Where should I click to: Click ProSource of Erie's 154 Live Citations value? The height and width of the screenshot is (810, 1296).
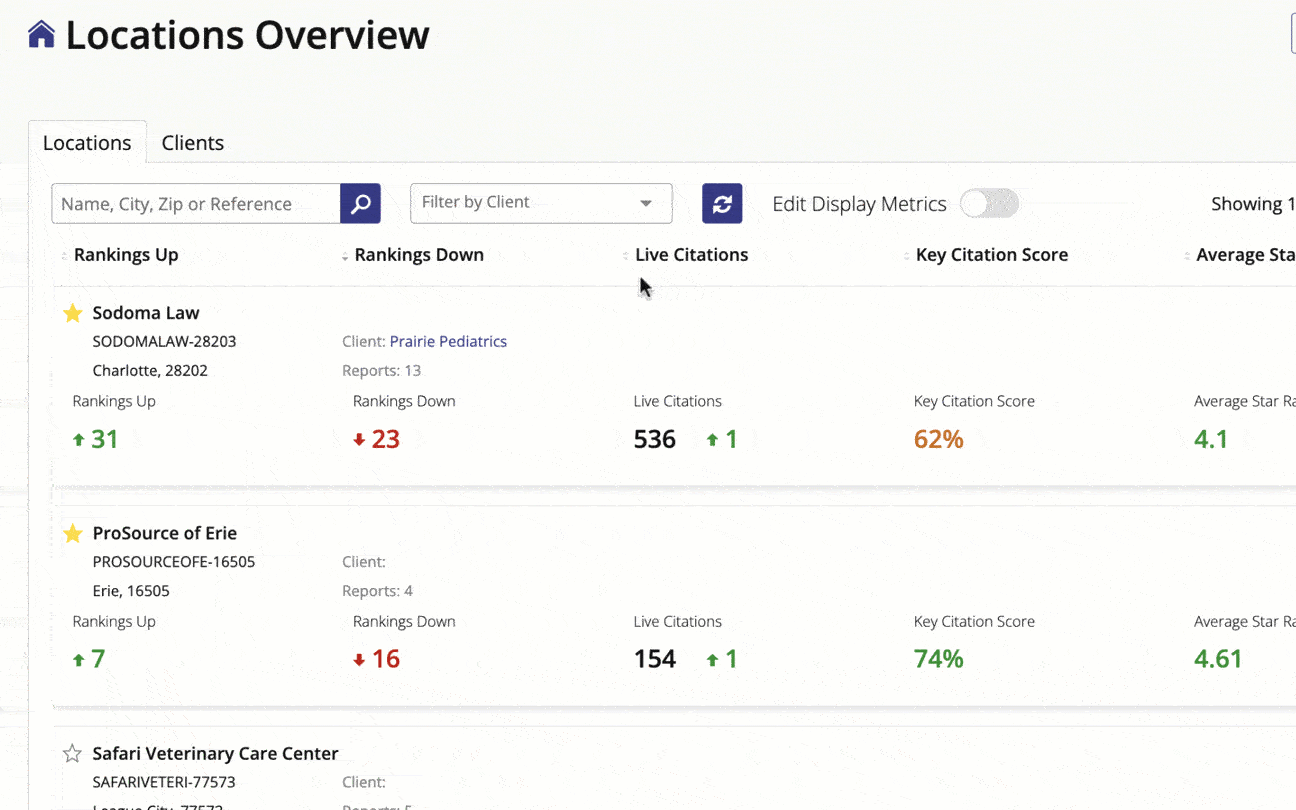(x=655, y=659)
